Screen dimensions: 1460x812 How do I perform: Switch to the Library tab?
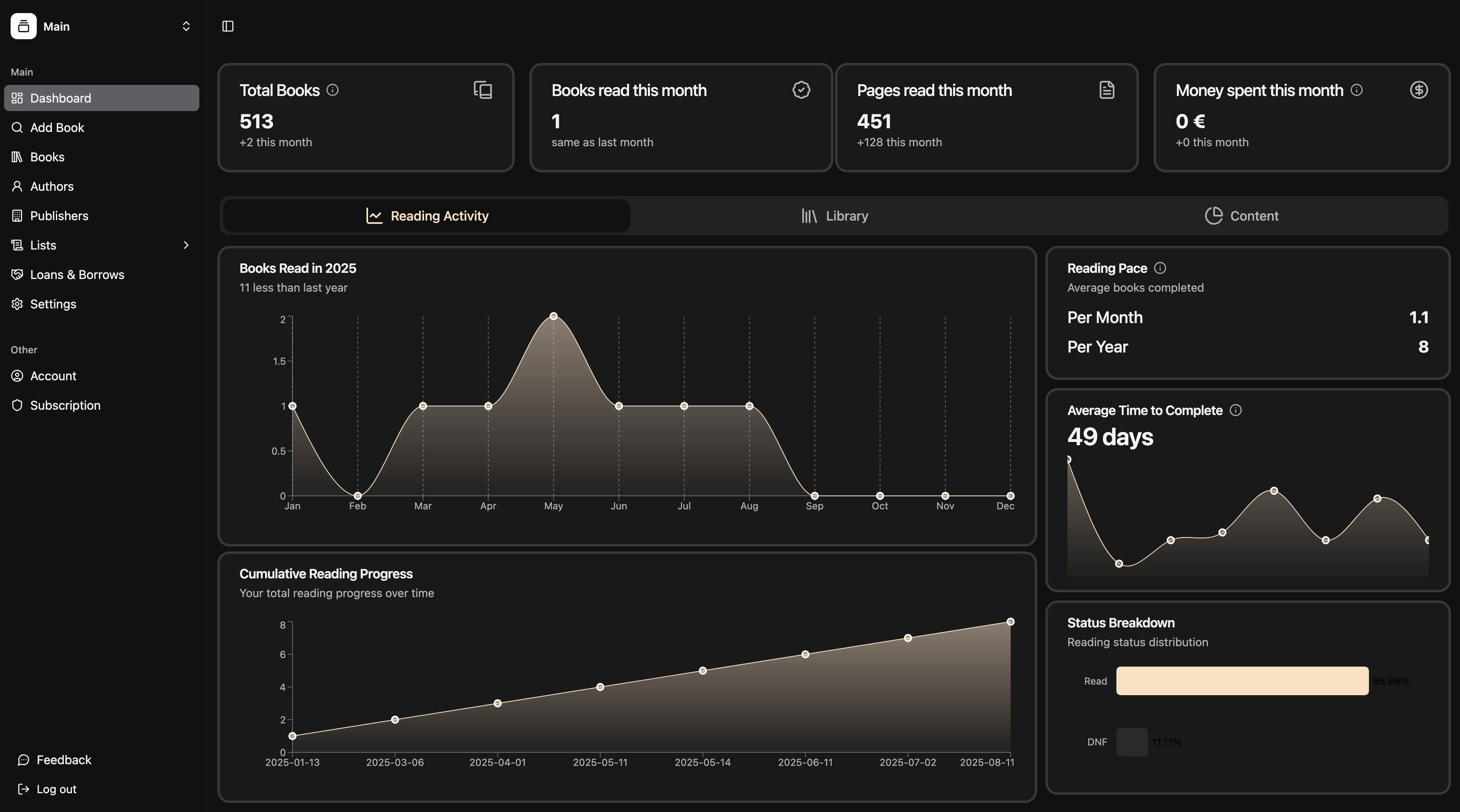point(834,216)
